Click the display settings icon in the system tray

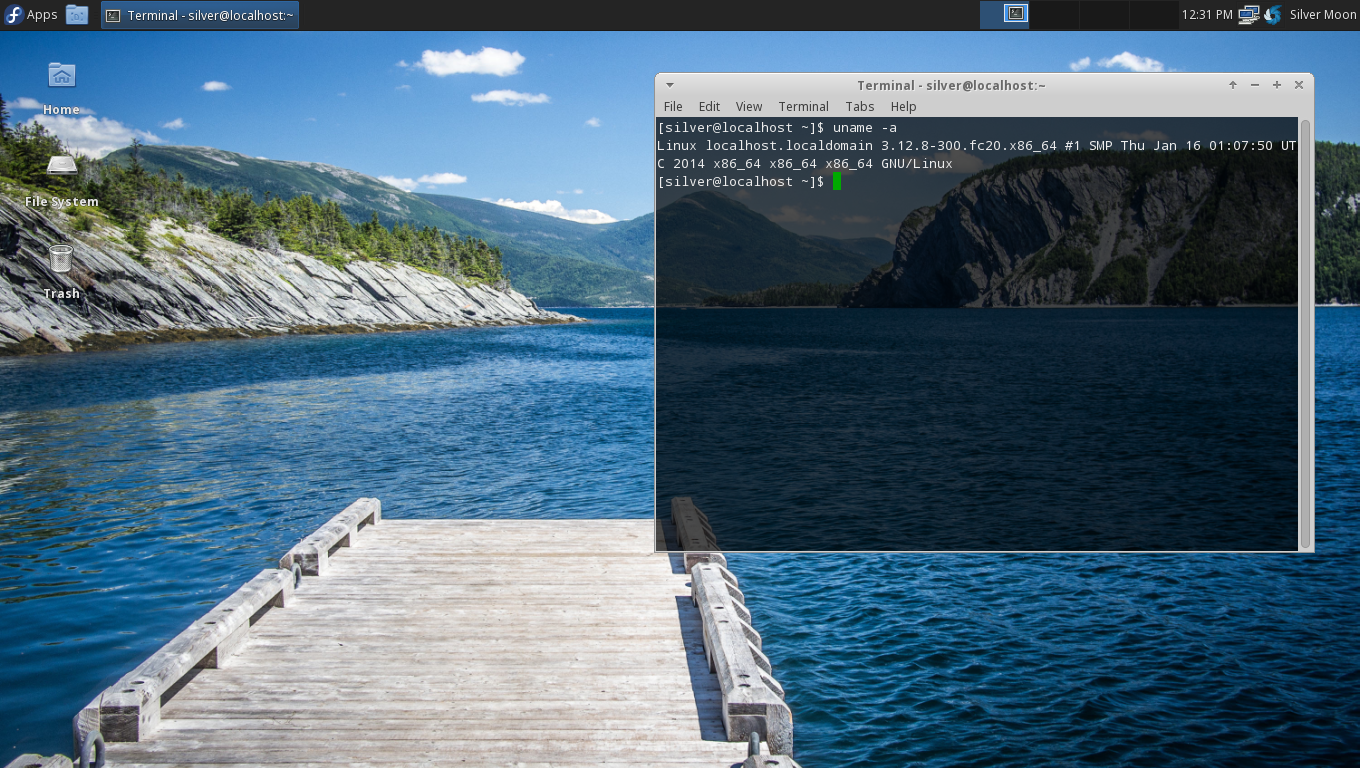[1248, 14]
